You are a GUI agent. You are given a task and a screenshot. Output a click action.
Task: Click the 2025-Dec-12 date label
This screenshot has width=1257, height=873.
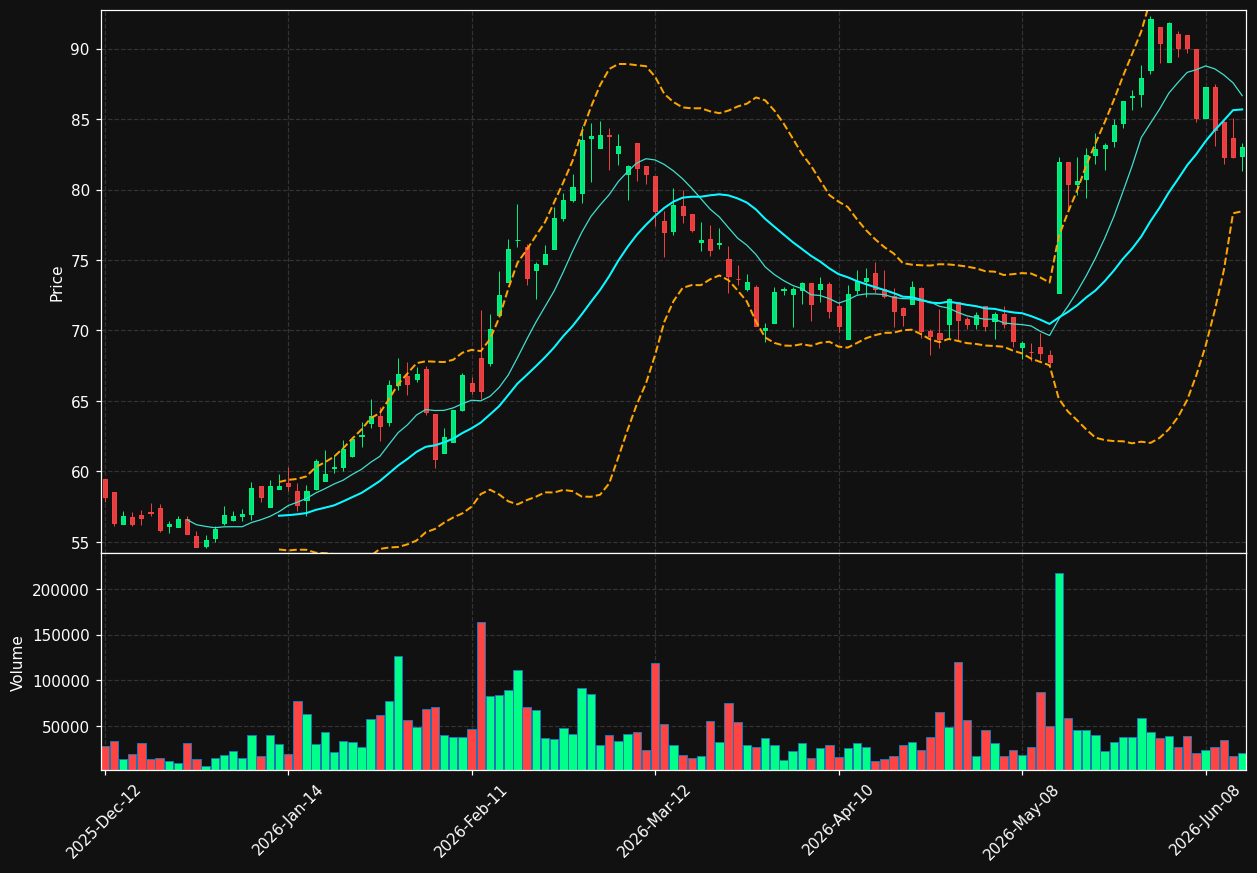(x=103, y=822)
